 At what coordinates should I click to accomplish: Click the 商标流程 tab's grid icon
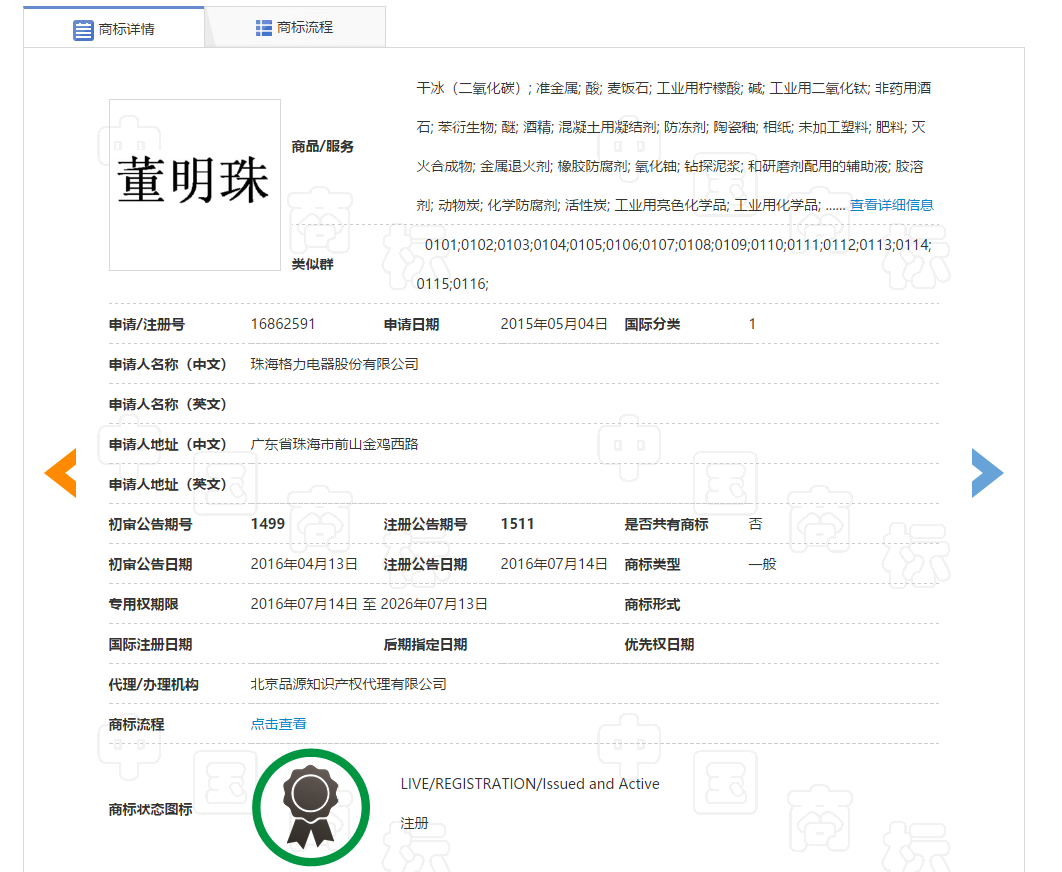[x=264, y=28]
